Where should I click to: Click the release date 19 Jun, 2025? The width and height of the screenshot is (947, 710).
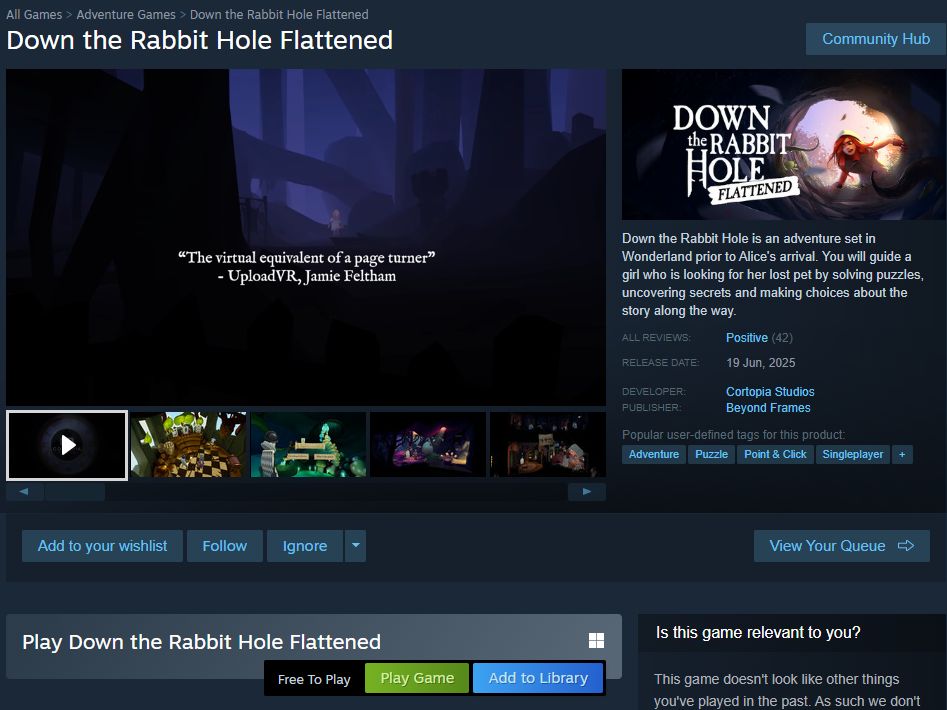tap(760, 363)
